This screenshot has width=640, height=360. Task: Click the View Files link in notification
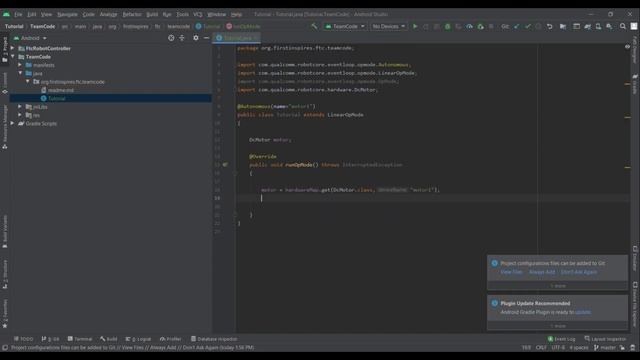point(511,272)
